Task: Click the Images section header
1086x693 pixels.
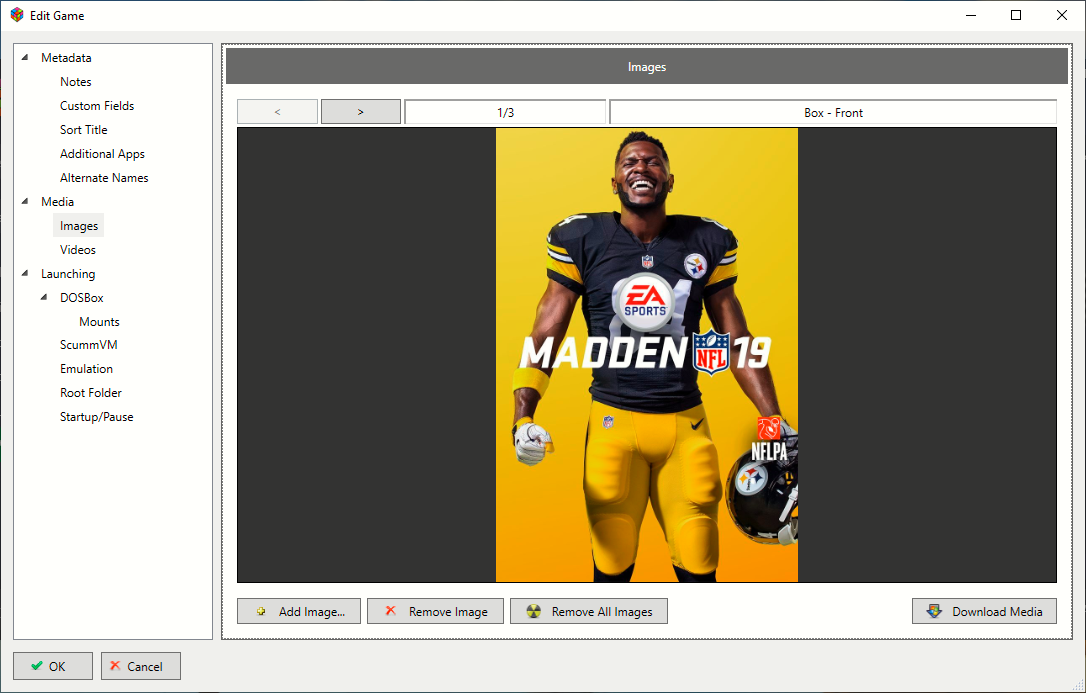Action: pos(647,66)
